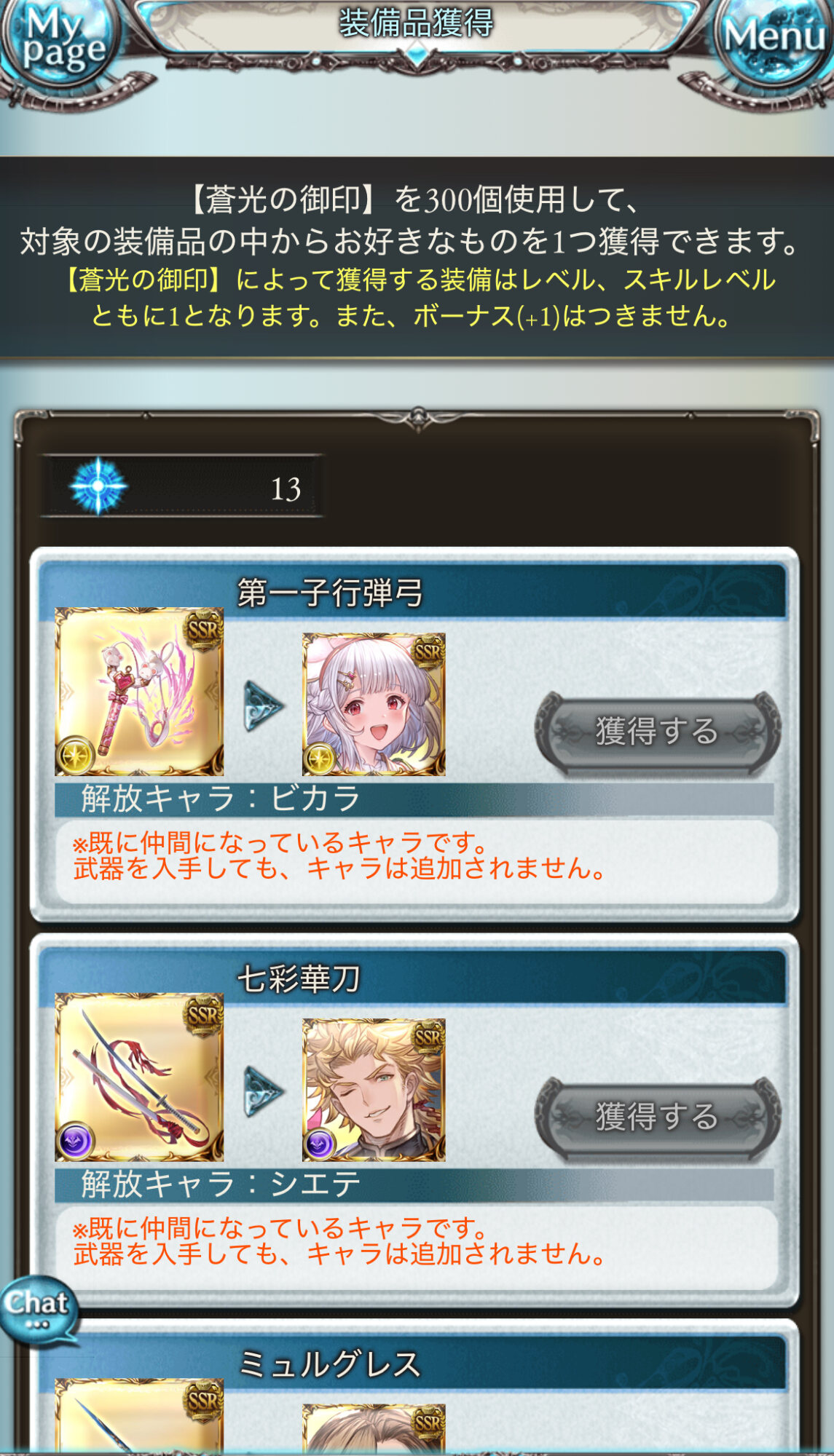Select the ミュルグレス weapon thumbnail
Screen dimensions: 834x1456
139,1416
